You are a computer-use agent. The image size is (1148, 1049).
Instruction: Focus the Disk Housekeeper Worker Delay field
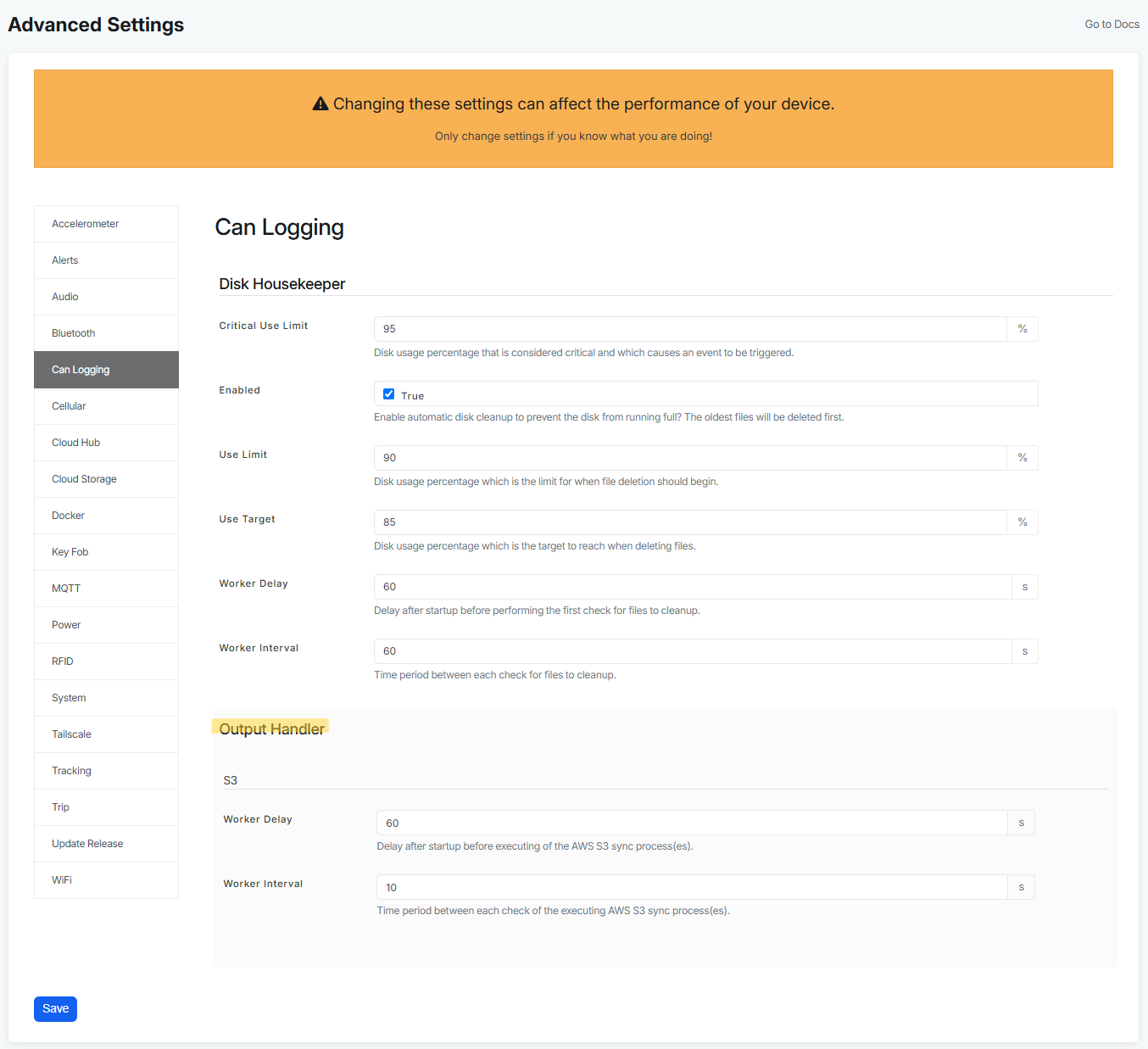[x=693, y=587]
